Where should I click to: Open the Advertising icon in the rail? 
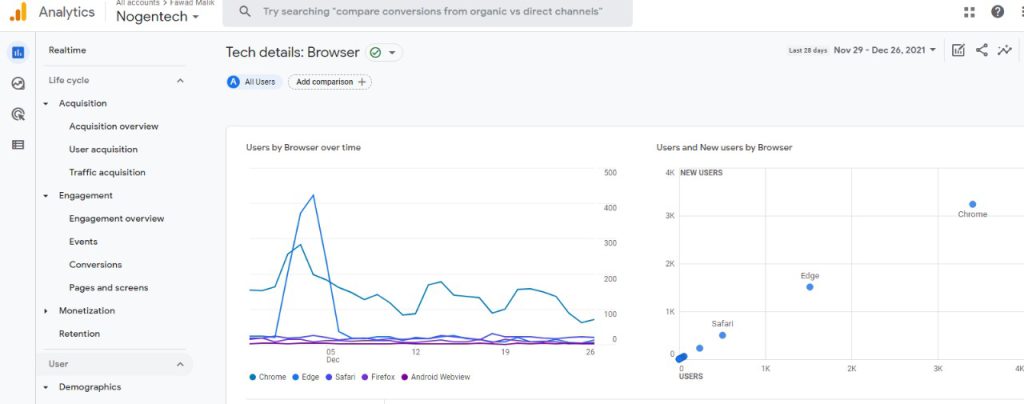[x=18, y=115]
